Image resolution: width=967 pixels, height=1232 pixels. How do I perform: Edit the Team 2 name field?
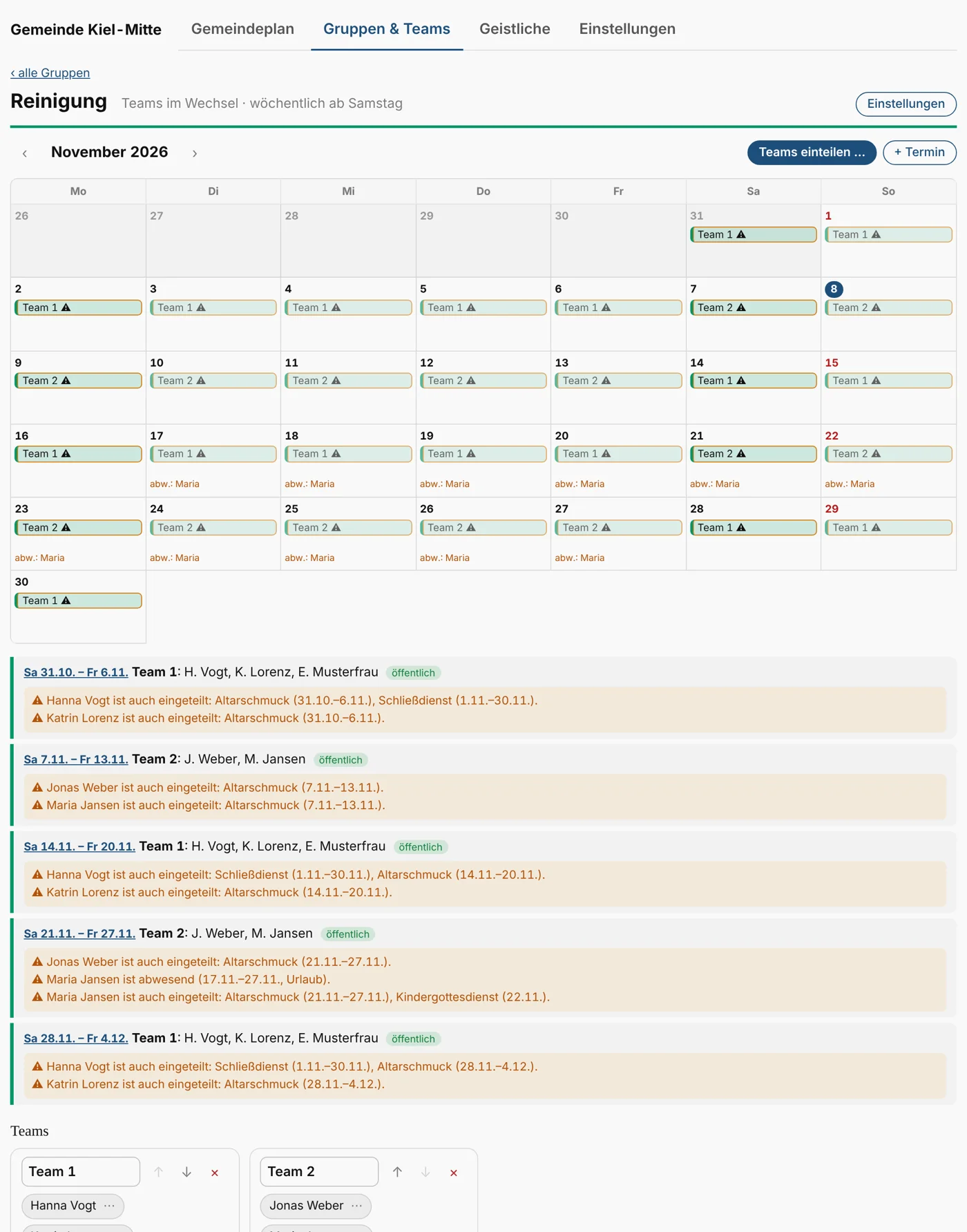point(319,1172)
